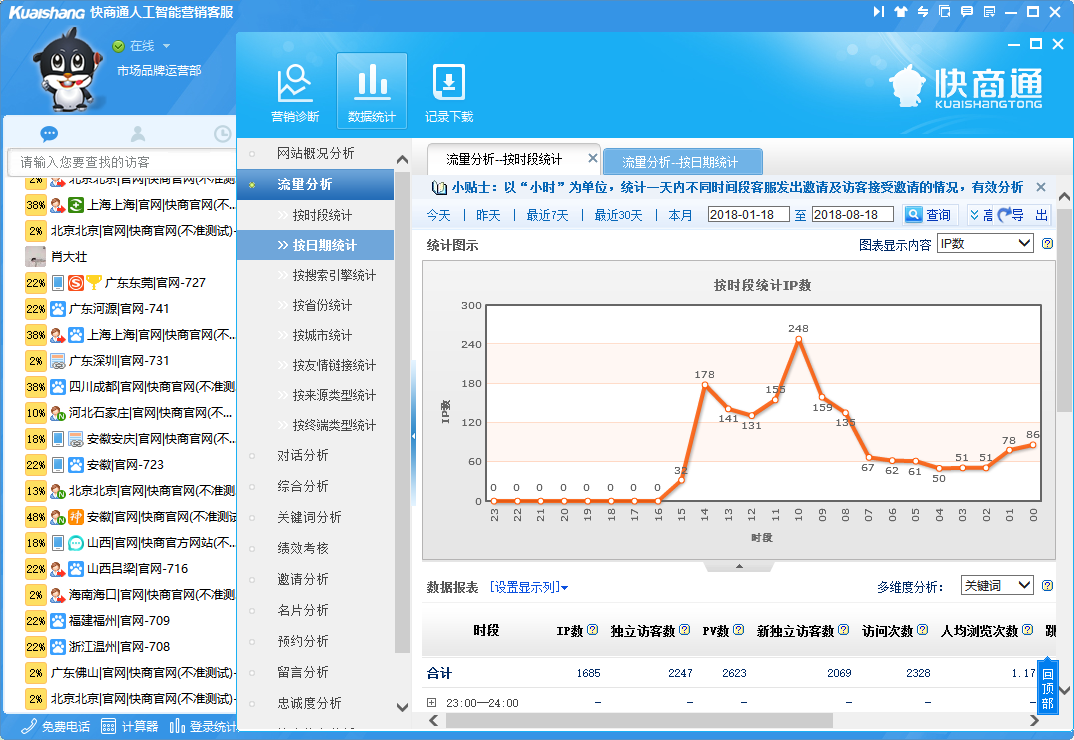Image resolution: width=1074 pixels, height=740 pixels.
Task: Open the 设置显示列 column settings link
Action: point(529,587)
